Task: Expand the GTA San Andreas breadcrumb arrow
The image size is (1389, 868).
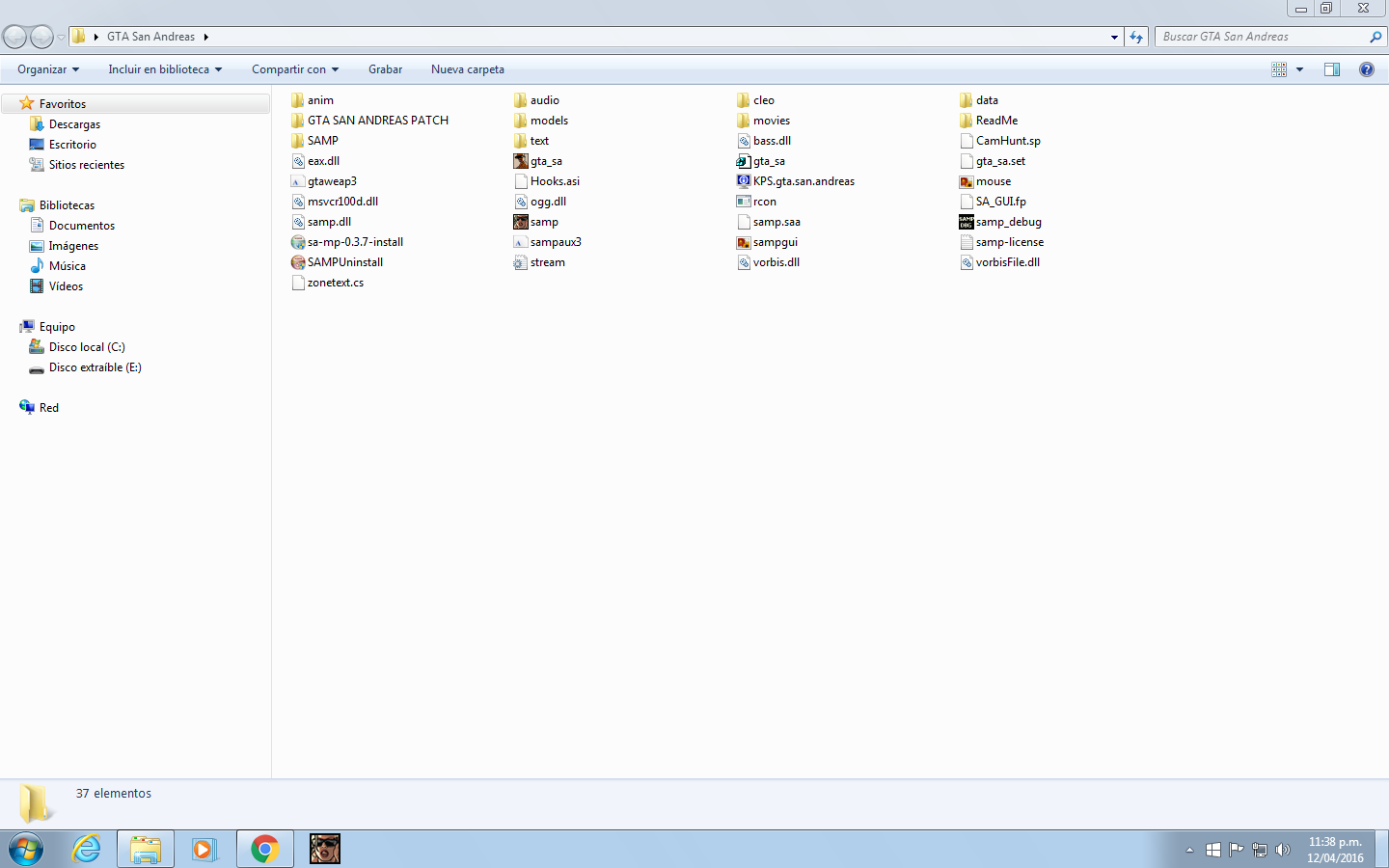Action: [x=206, y=37]
